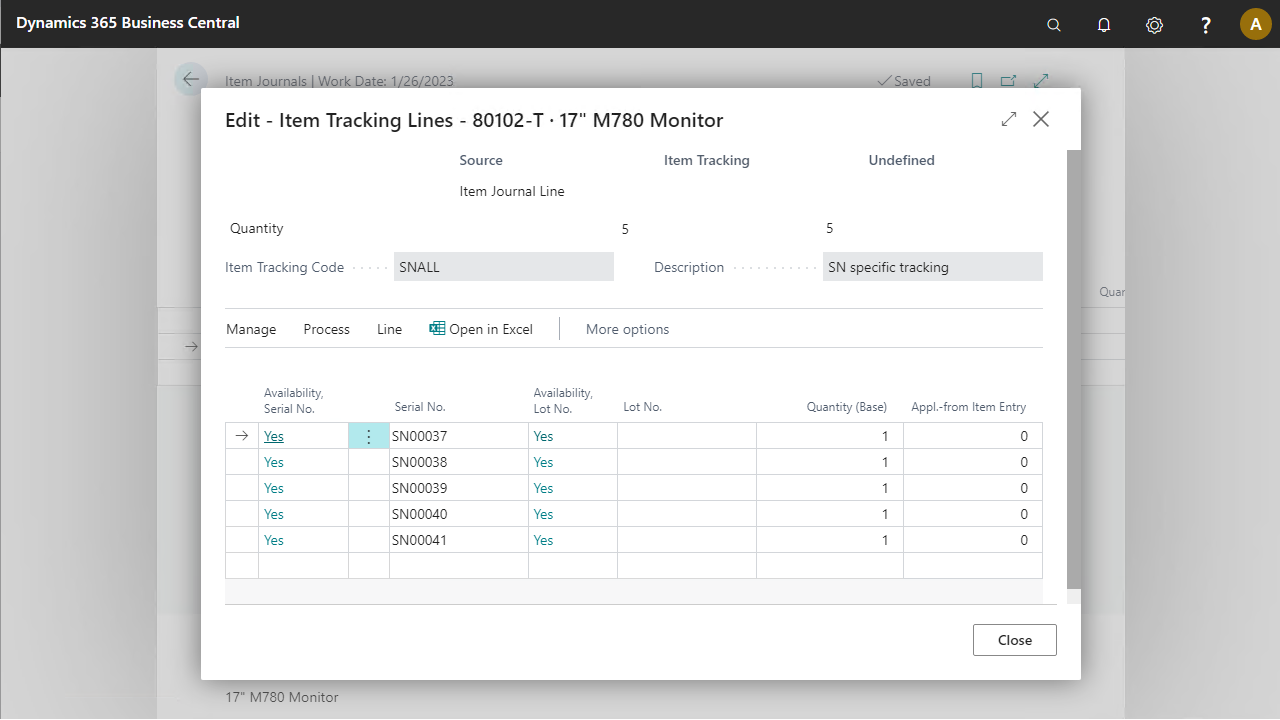Screen dimensions: 1280x720
Task: Open the Manage menu
Action: pyautogui.click(x=251, y=329)
